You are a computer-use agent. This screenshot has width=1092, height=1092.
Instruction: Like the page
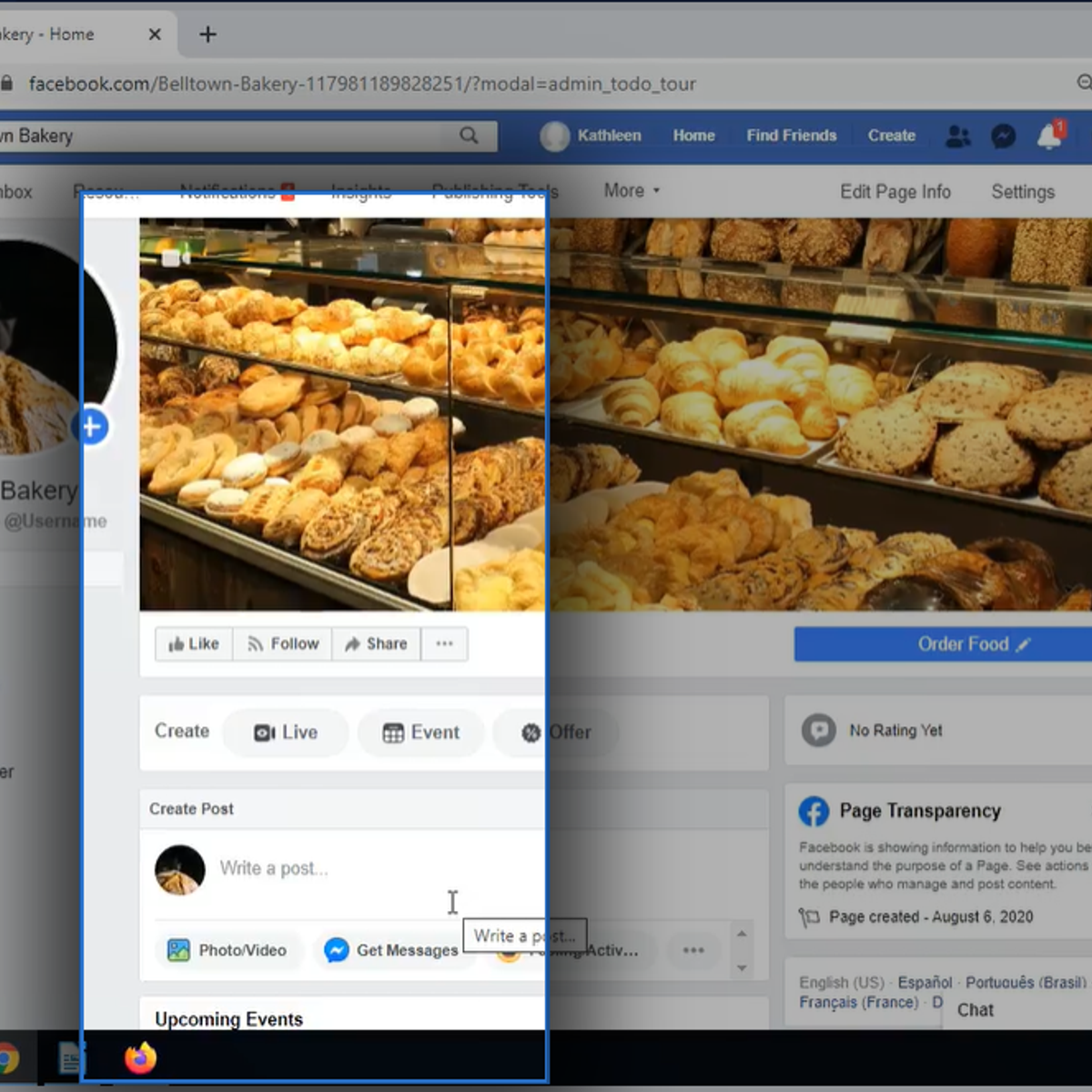pyautogui.click(x=194, y=644)
